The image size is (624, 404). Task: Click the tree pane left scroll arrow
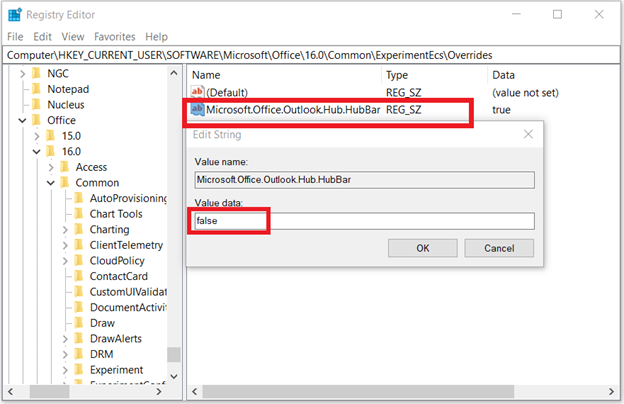pyautogui.click(x=11, y=392)
